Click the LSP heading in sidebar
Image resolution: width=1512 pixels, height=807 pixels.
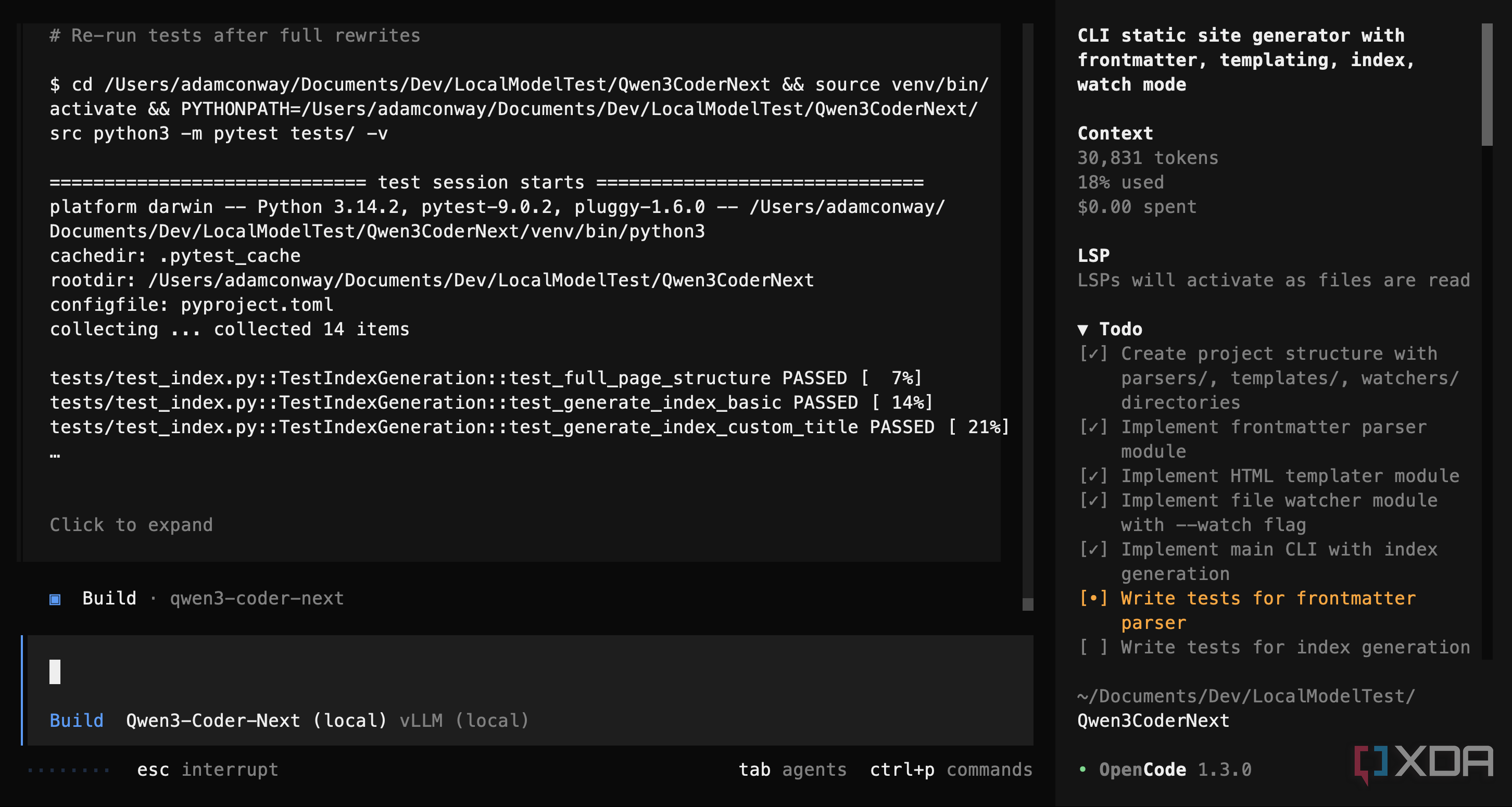1093,256
